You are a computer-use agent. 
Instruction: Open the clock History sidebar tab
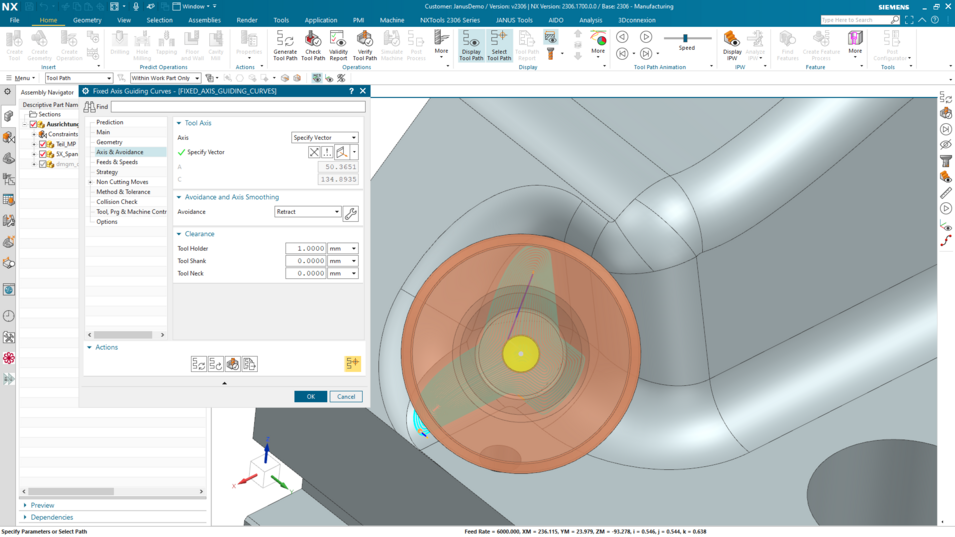[9, 316]
